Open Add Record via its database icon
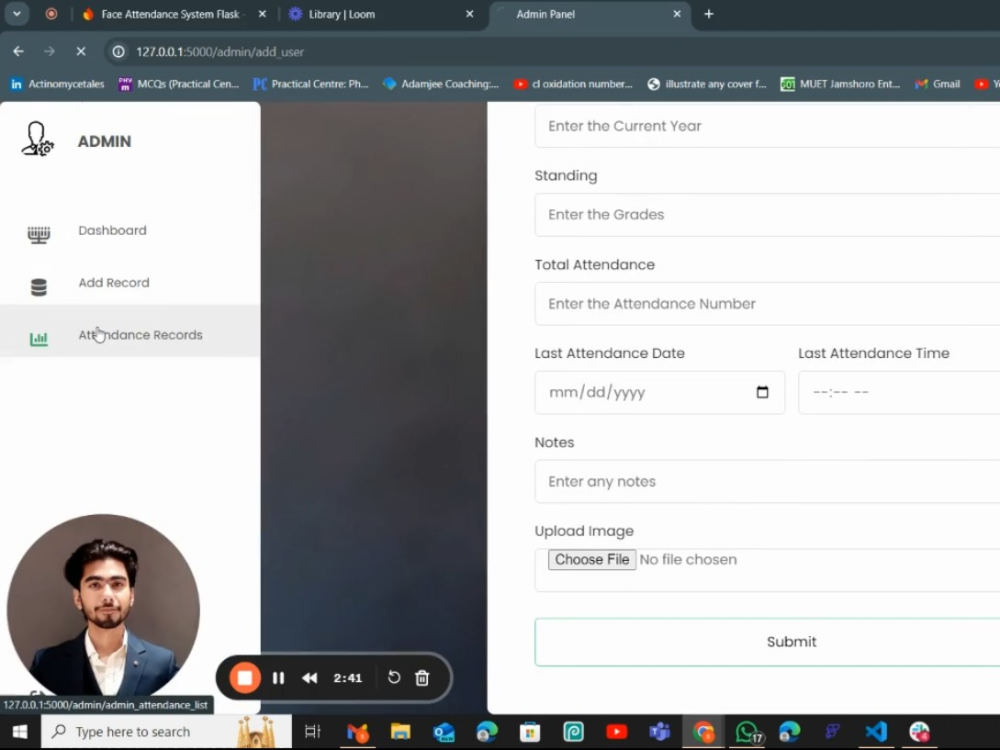The height and width of the screenshot is (750, 1000). (x=38, y=284)
